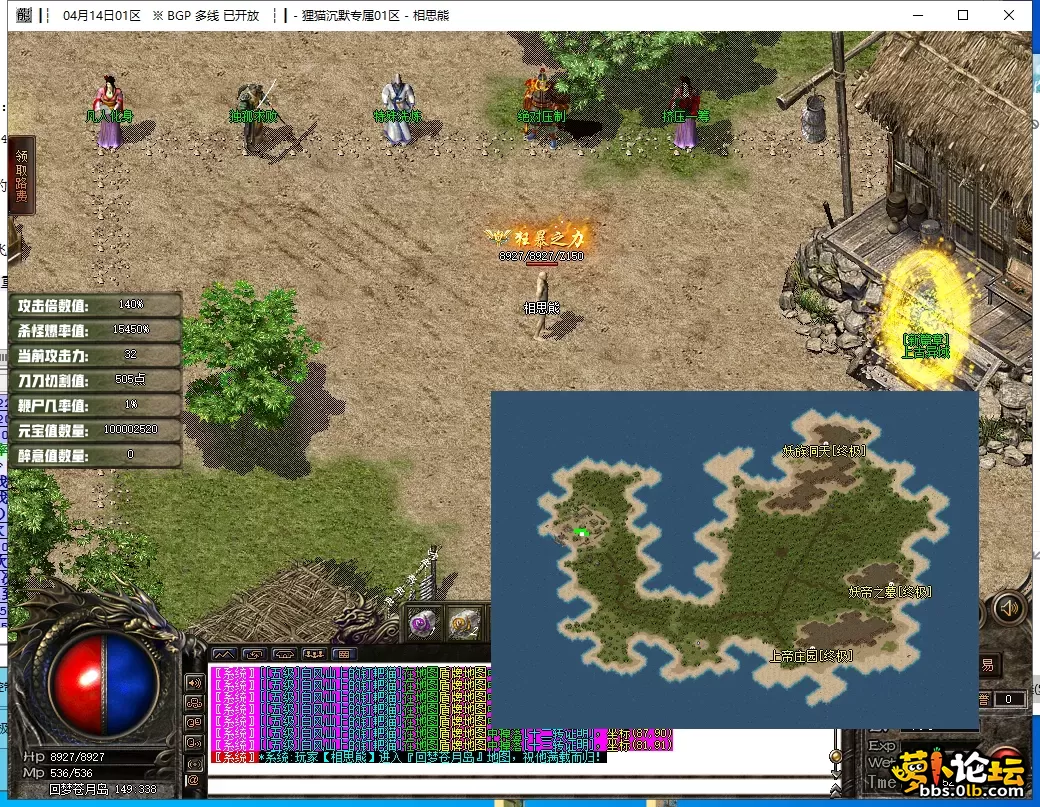
Task: Click the 杀怪爆率值 15450% stat row
Action: click(x=96, y=330)
